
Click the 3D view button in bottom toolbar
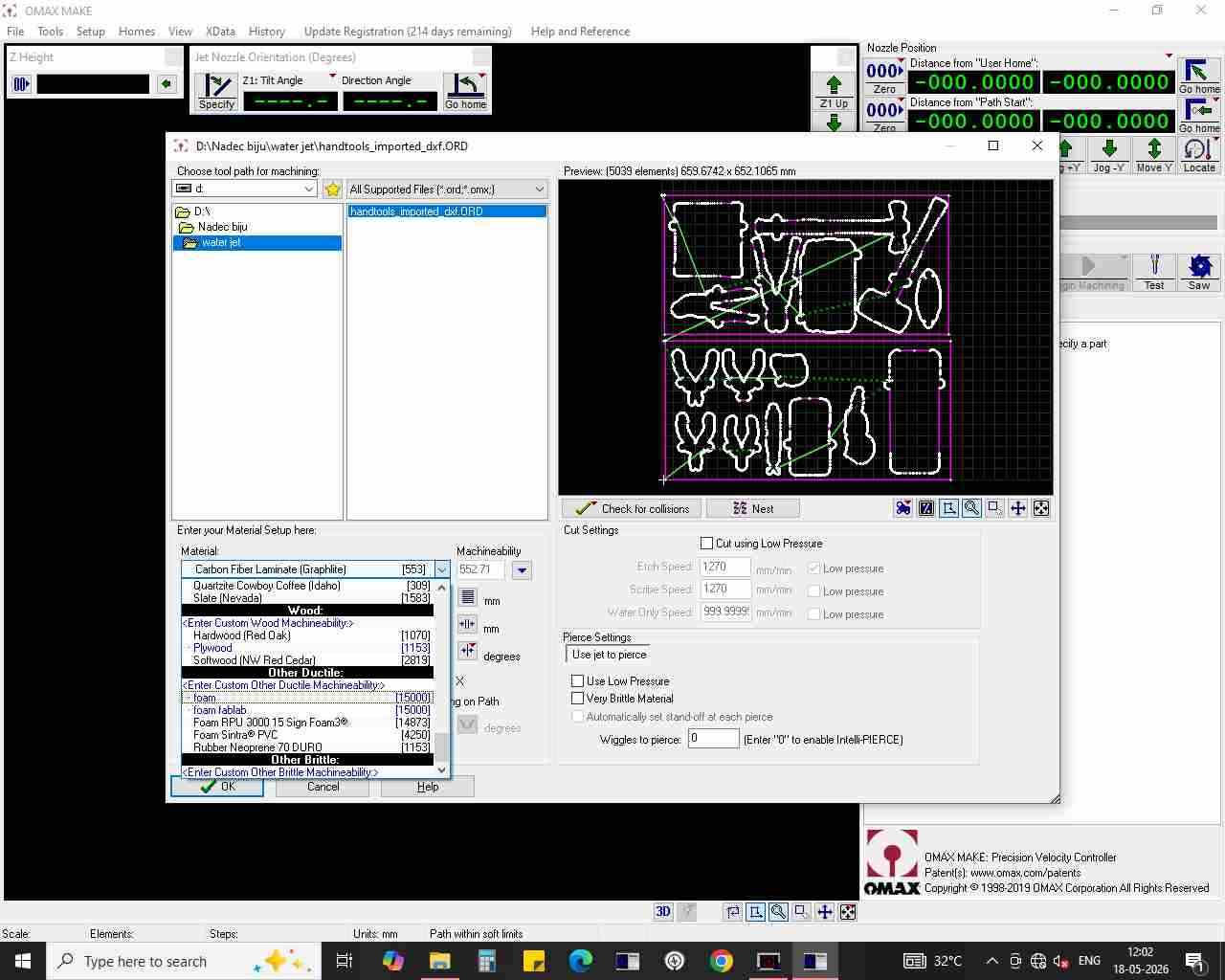[x=663, y=912]
